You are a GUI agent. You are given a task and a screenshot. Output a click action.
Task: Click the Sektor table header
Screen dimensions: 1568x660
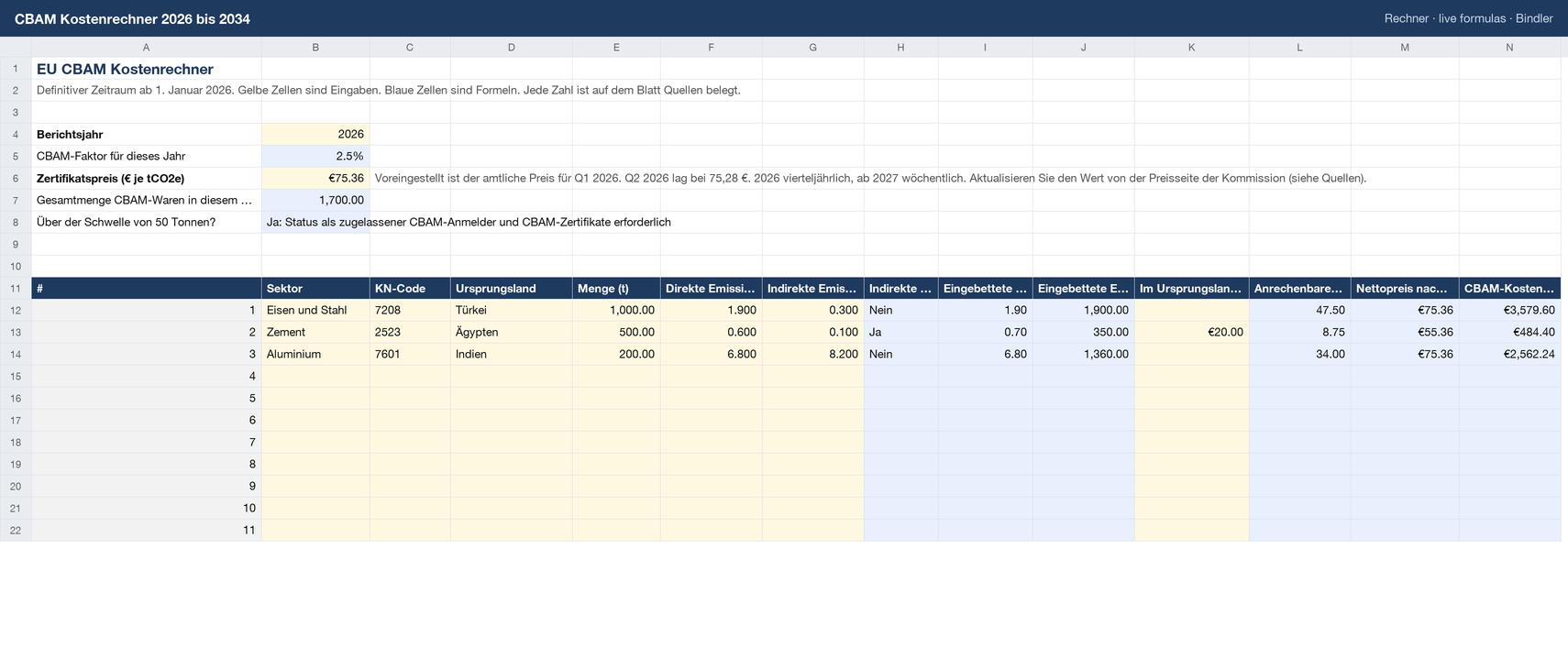pos(315,288)
